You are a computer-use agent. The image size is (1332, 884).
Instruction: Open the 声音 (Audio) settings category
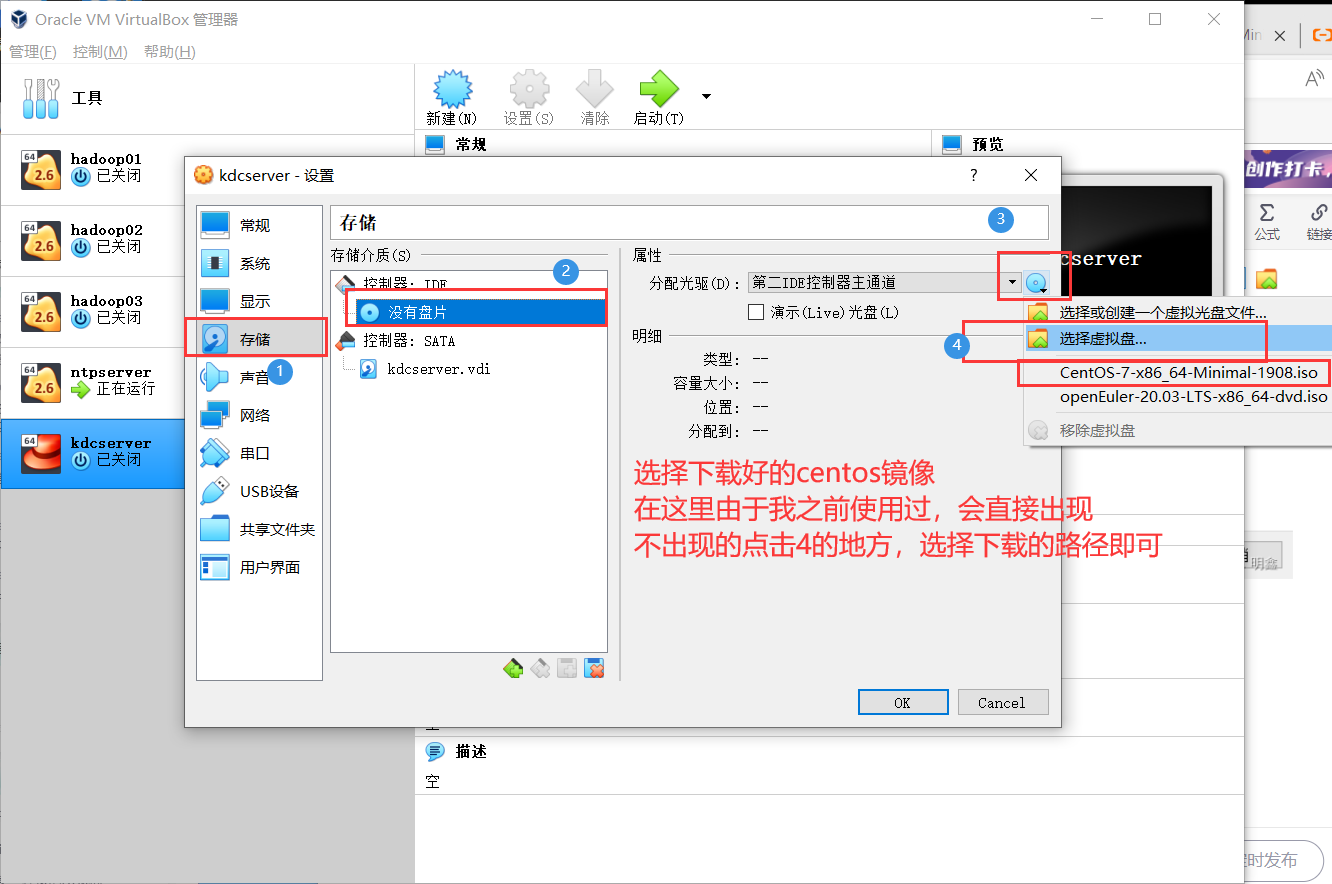[x=259, y=378]
